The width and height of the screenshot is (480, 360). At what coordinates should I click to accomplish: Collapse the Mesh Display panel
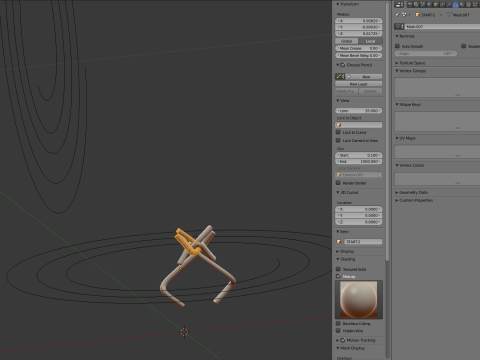click(338, 348)
